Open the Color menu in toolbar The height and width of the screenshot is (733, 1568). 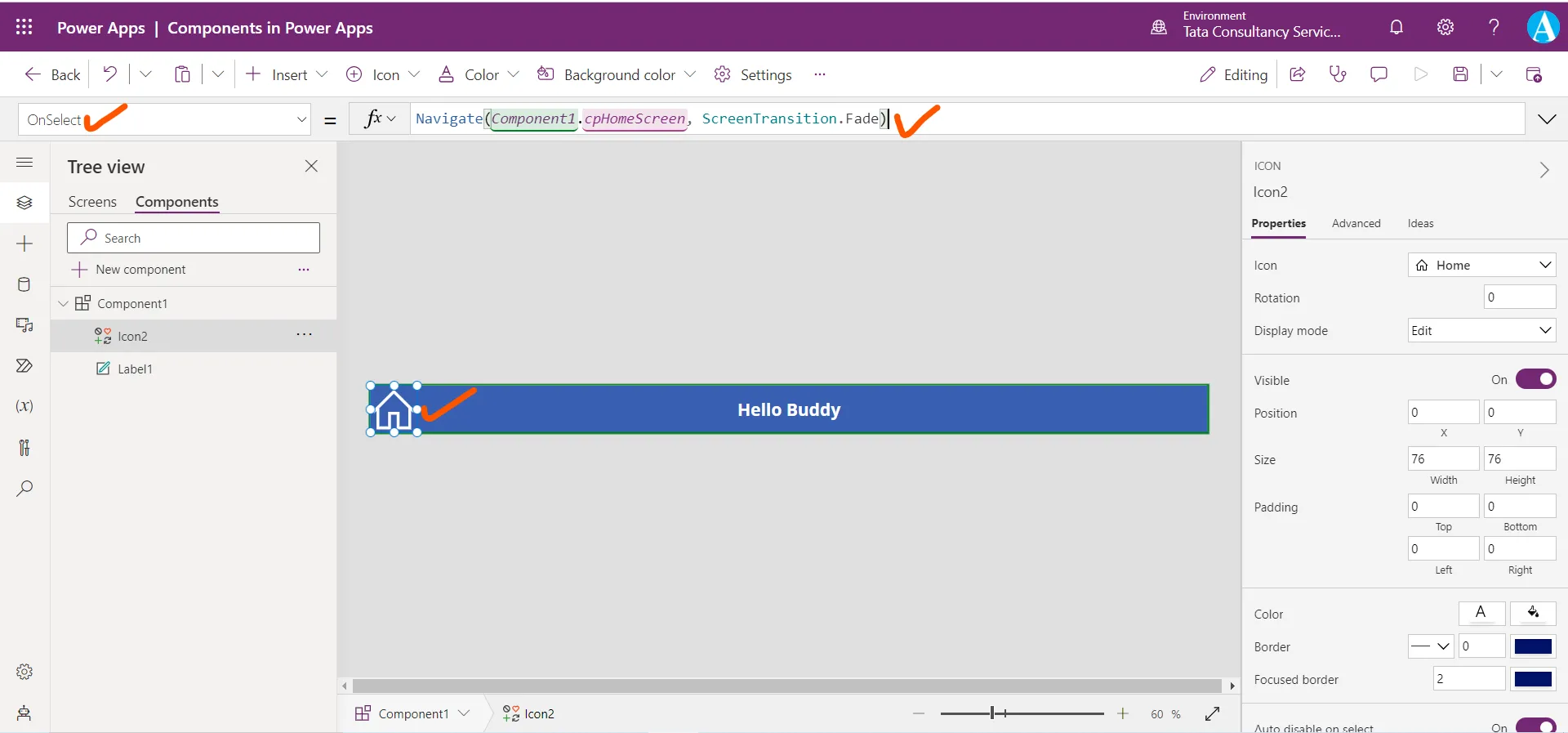tap(479, 74)
